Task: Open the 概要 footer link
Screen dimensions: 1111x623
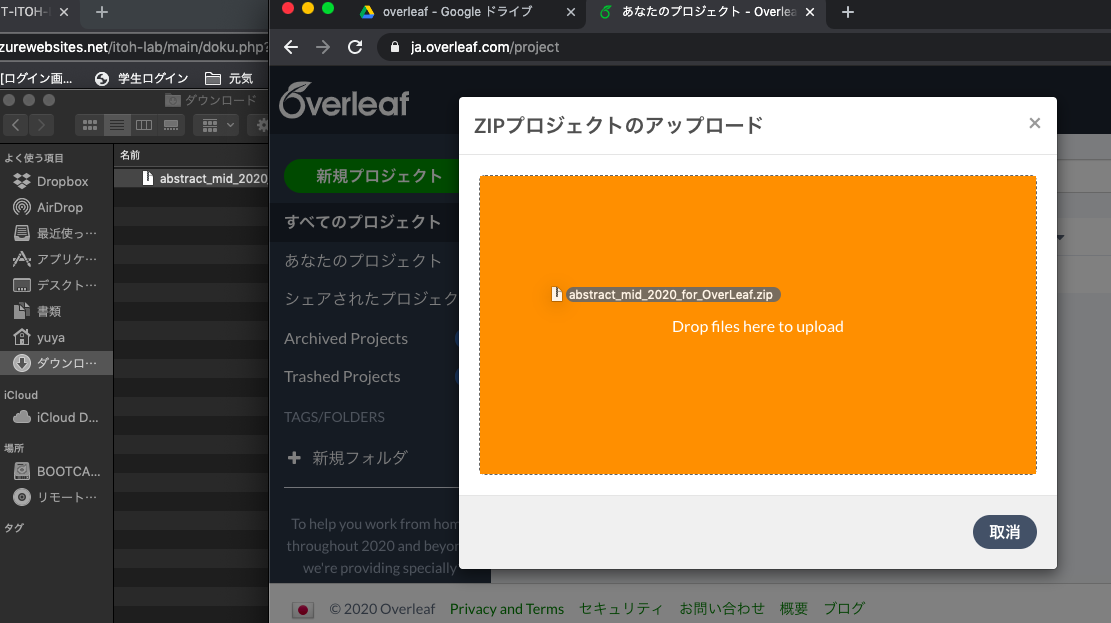Action: (794, 609)
